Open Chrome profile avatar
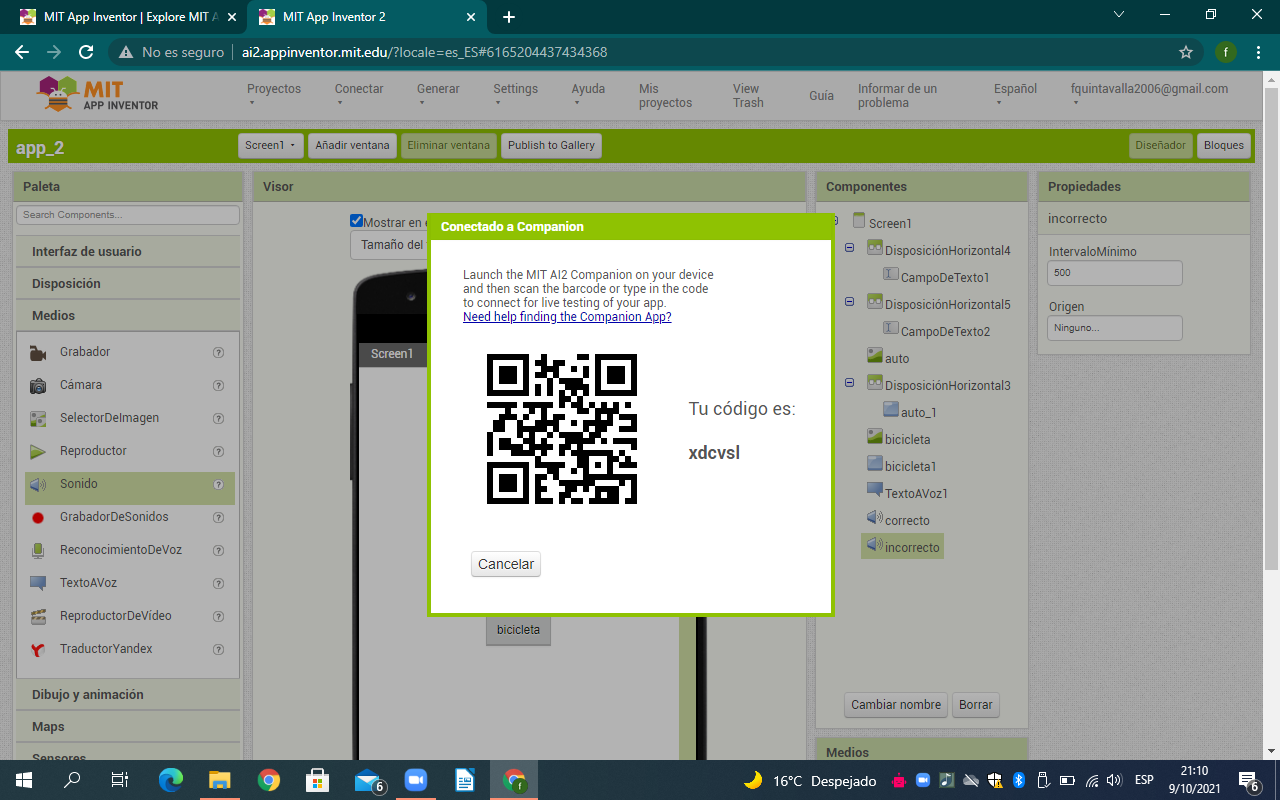1280x800 pixels. pos(1225,52)
